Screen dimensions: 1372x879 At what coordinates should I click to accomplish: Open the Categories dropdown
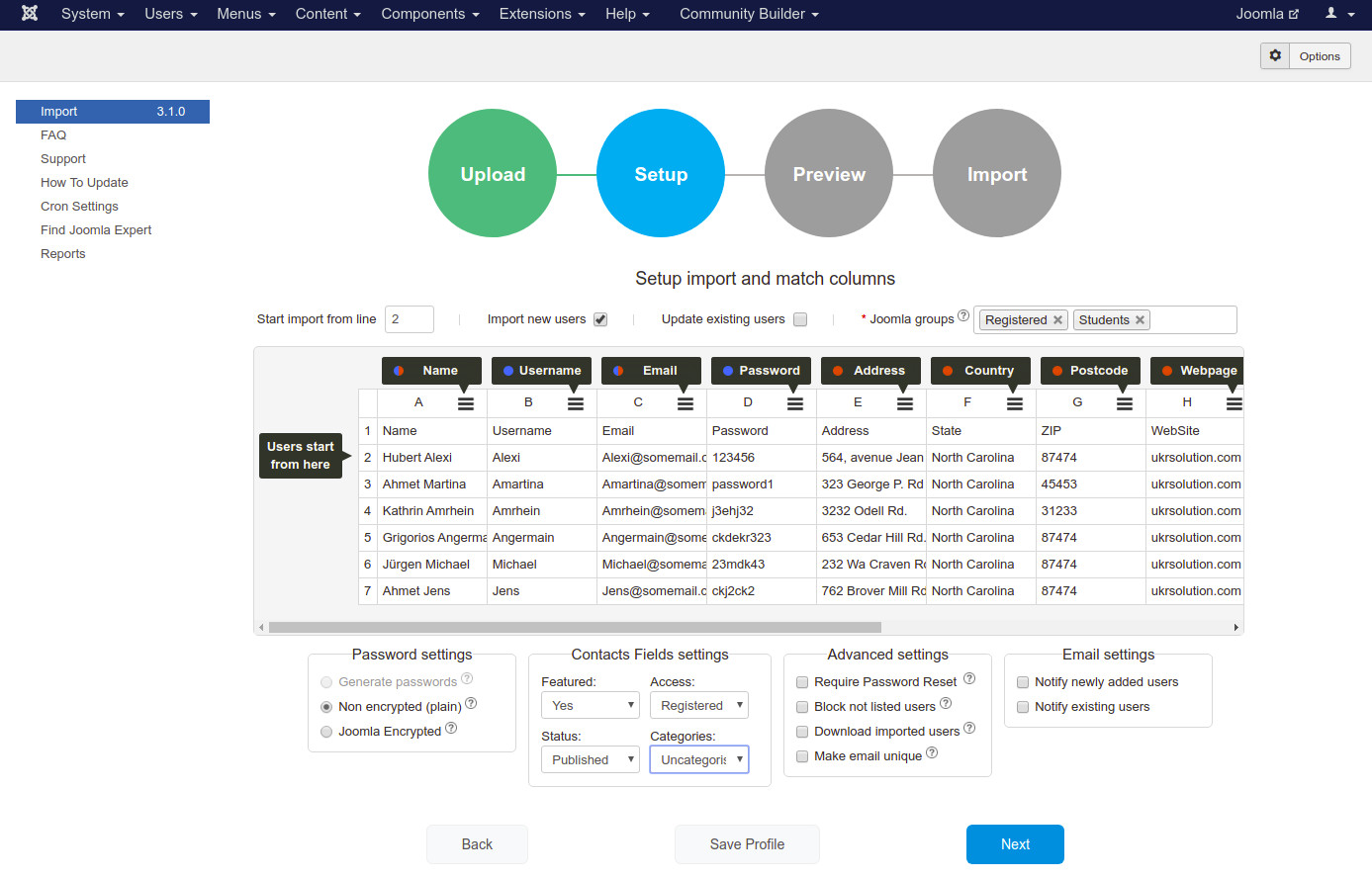(x=698, y=759)
